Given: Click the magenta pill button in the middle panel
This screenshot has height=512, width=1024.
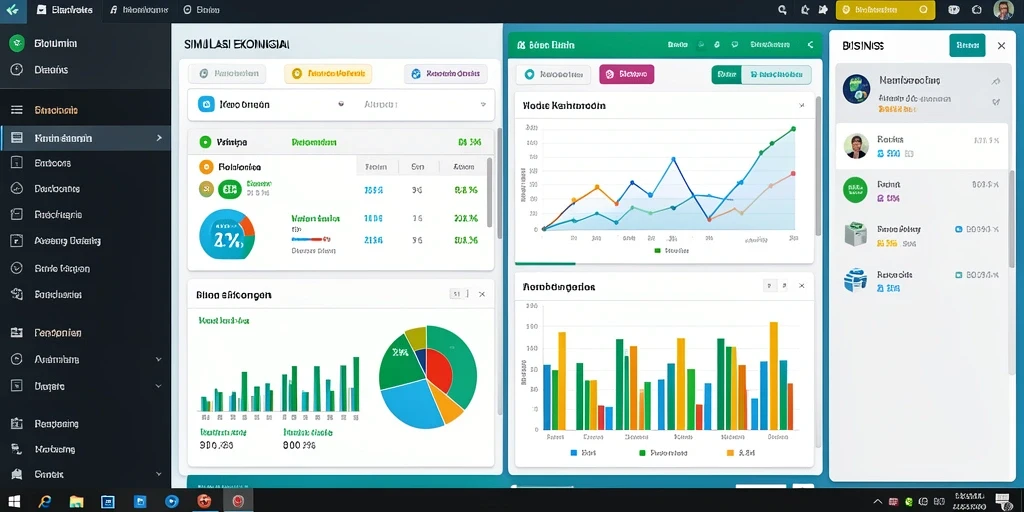Looking at the screenshot, I should tap(626, 74).
